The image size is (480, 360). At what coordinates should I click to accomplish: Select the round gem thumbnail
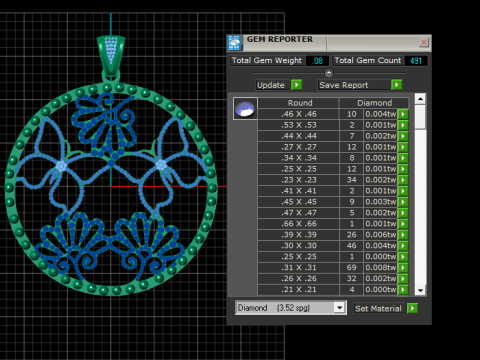point(245,109)
